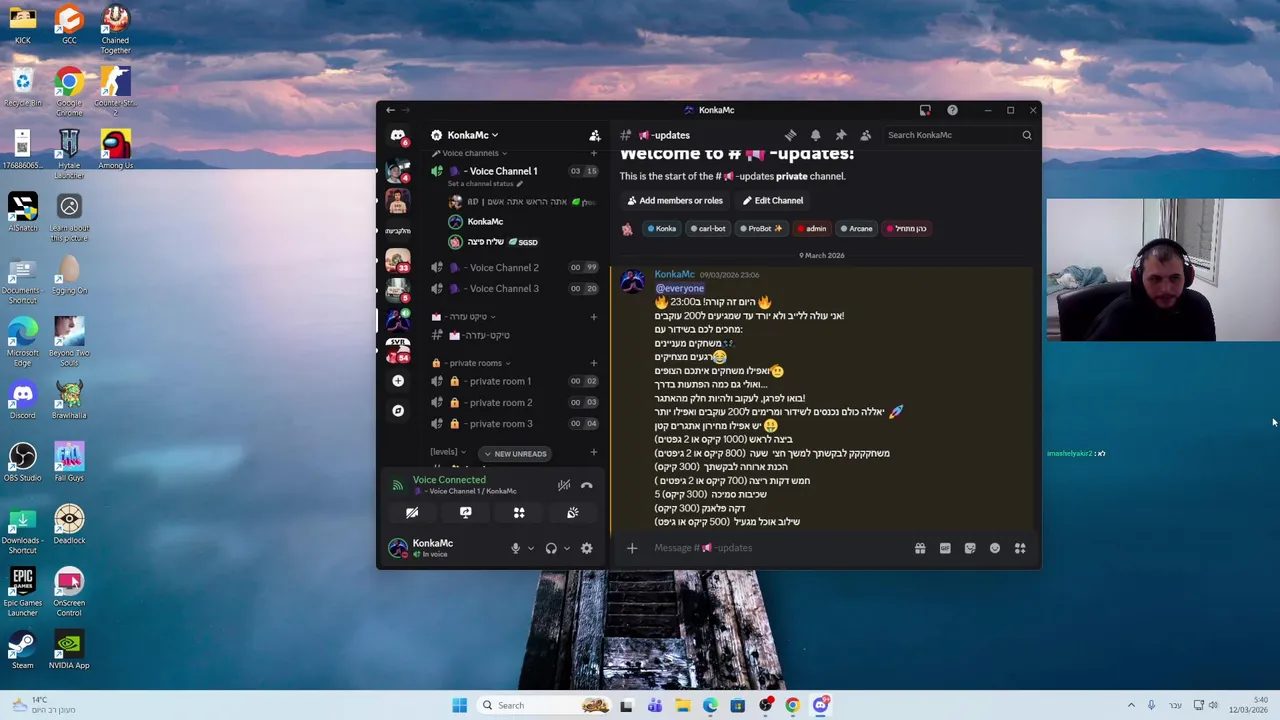Open the Discord inbox icon in title bar
The height and width of the screenshot is (720, 1280).
pyautogui.click(x=925, y=110)
